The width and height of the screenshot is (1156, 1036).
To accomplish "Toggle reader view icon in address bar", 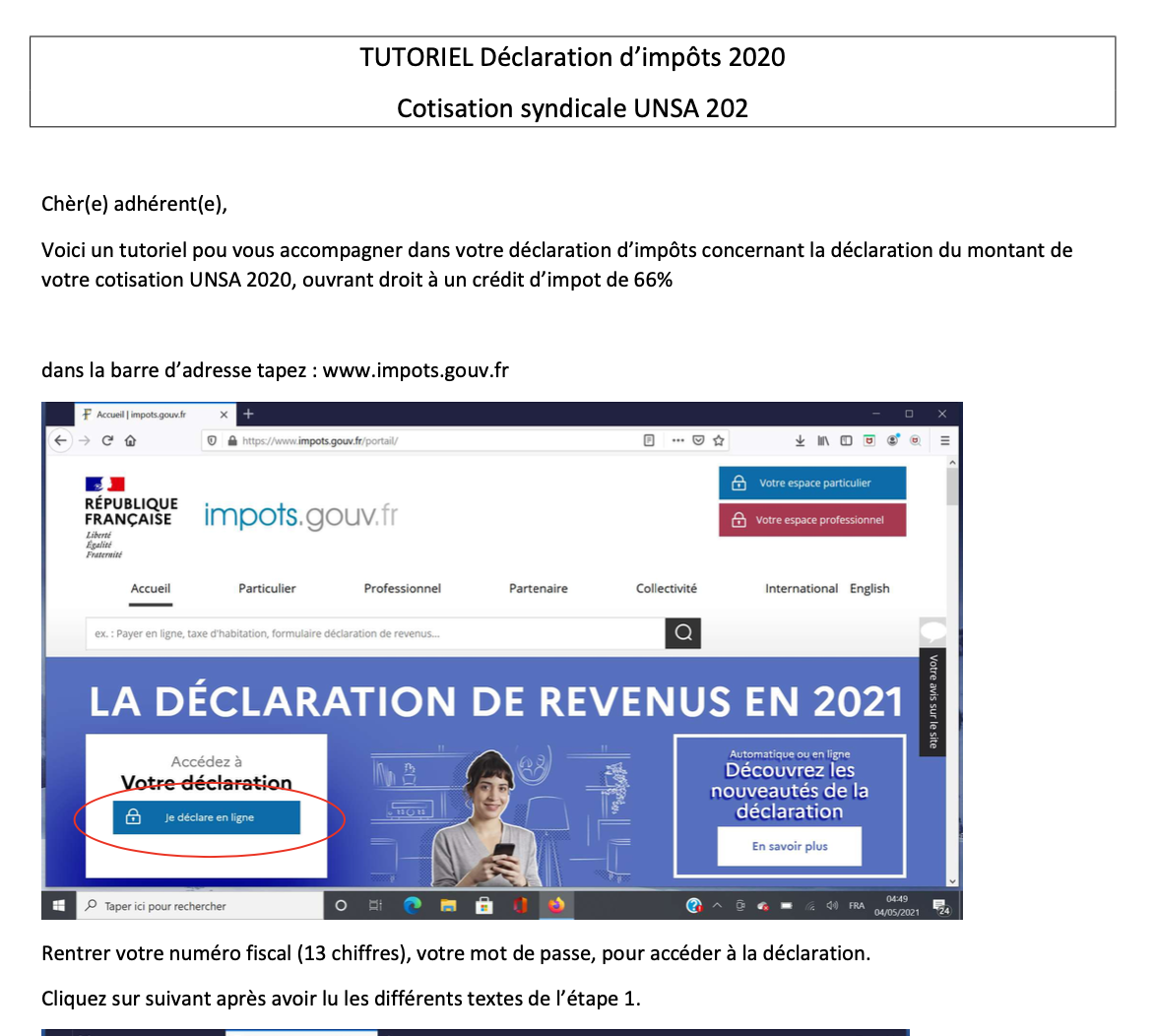I will [x=649, y=440].
